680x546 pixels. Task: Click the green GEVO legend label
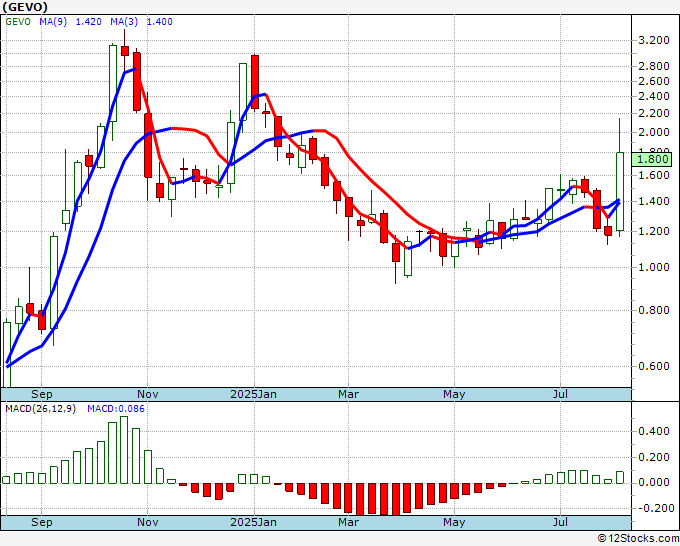coord(18,22)
